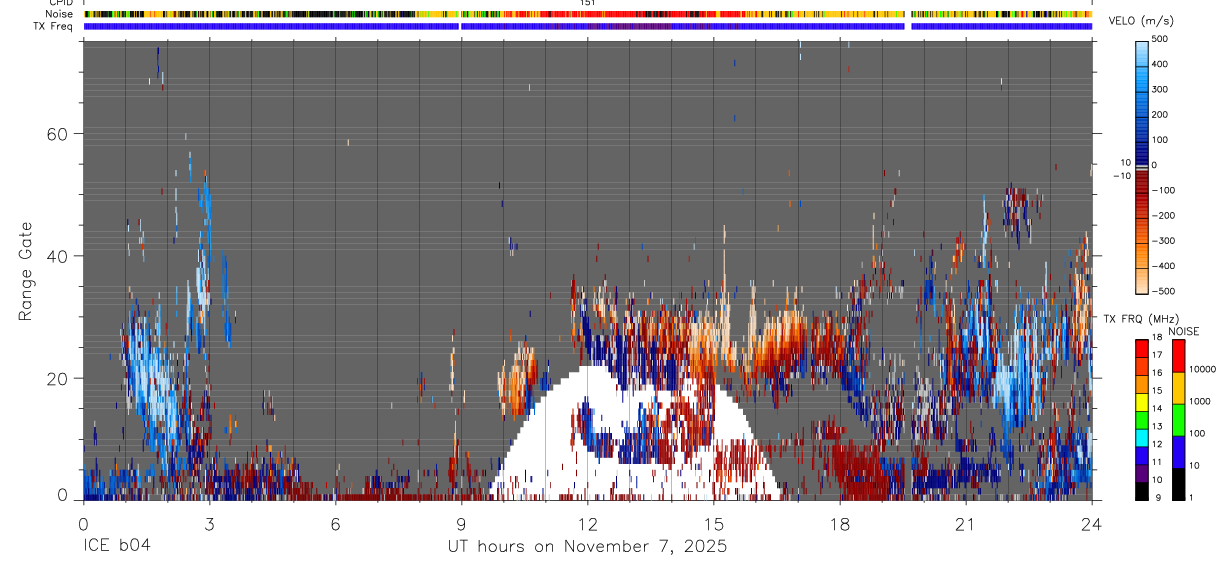The width and height of the screenshot is (1228, 567).
Task: Select yellow NOISE swatch between 1000 and 10000
Action: (1178, 387)
